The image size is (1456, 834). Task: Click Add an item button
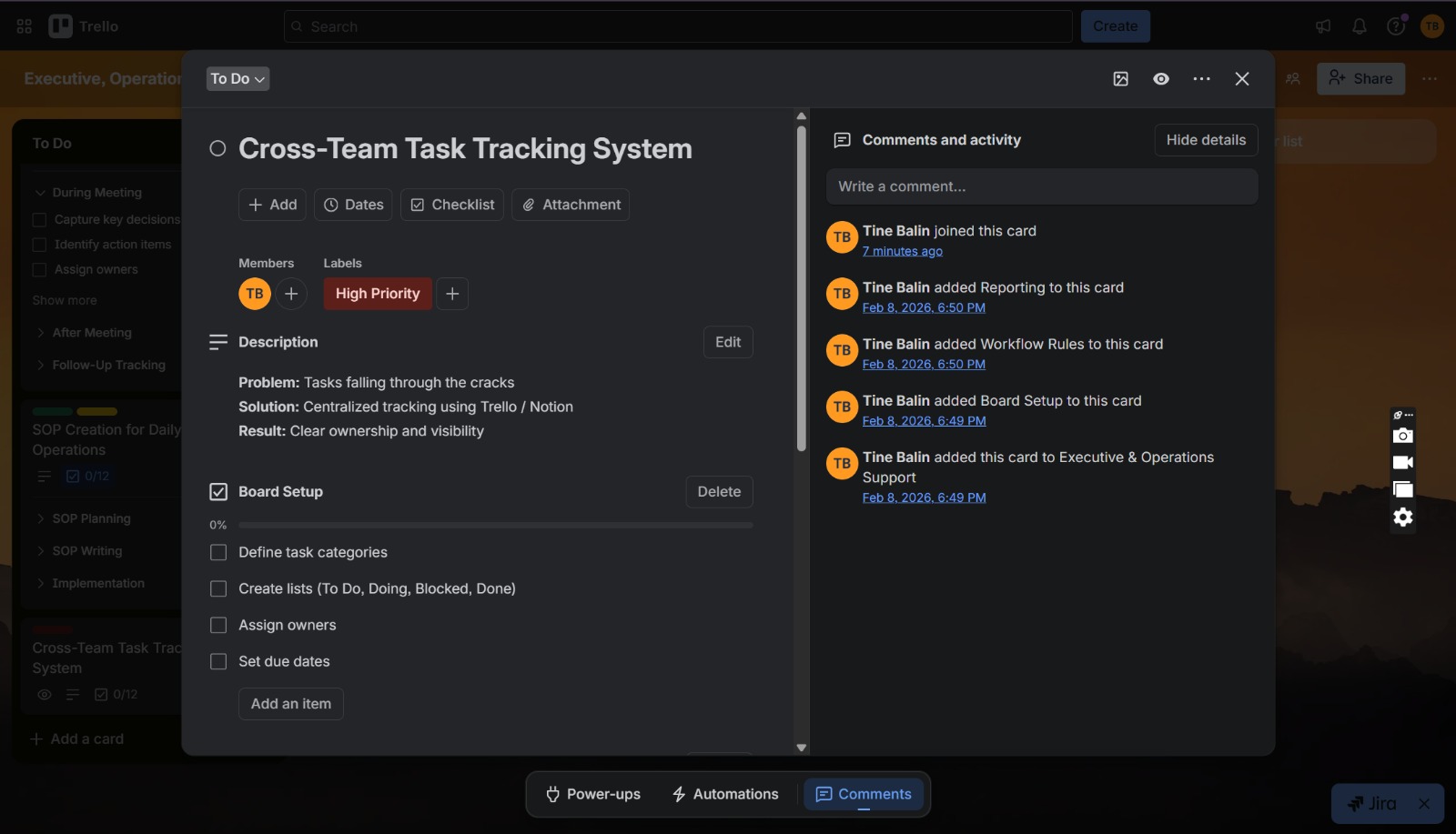[x=291, y=704]
